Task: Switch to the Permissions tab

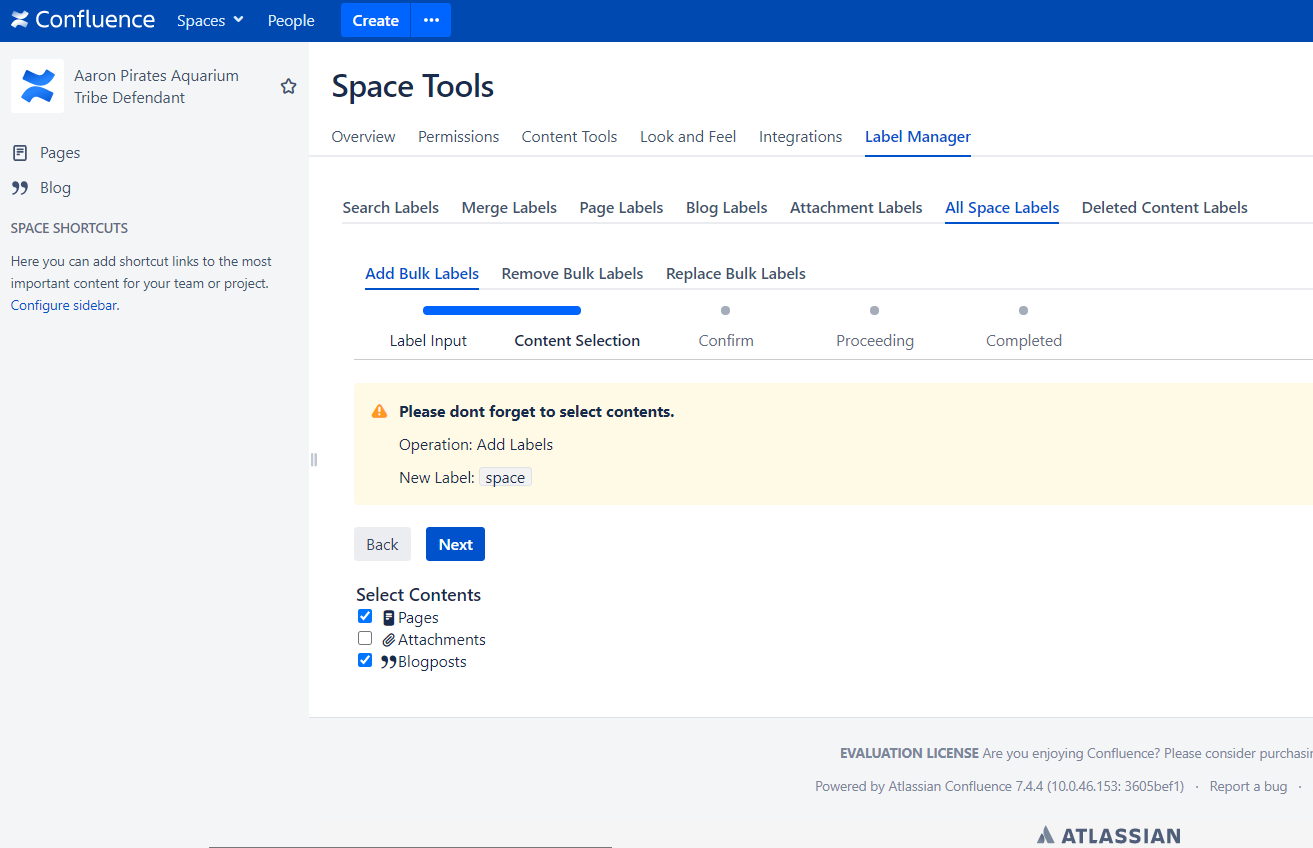Action: 458,137
